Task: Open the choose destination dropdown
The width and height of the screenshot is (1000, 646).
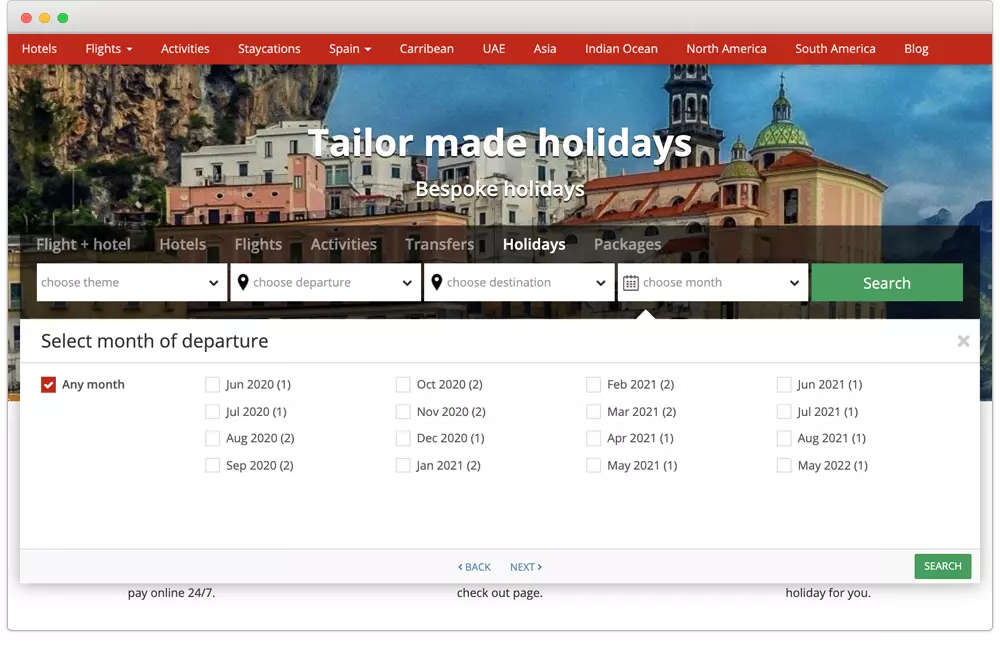Action: [519, 282]
